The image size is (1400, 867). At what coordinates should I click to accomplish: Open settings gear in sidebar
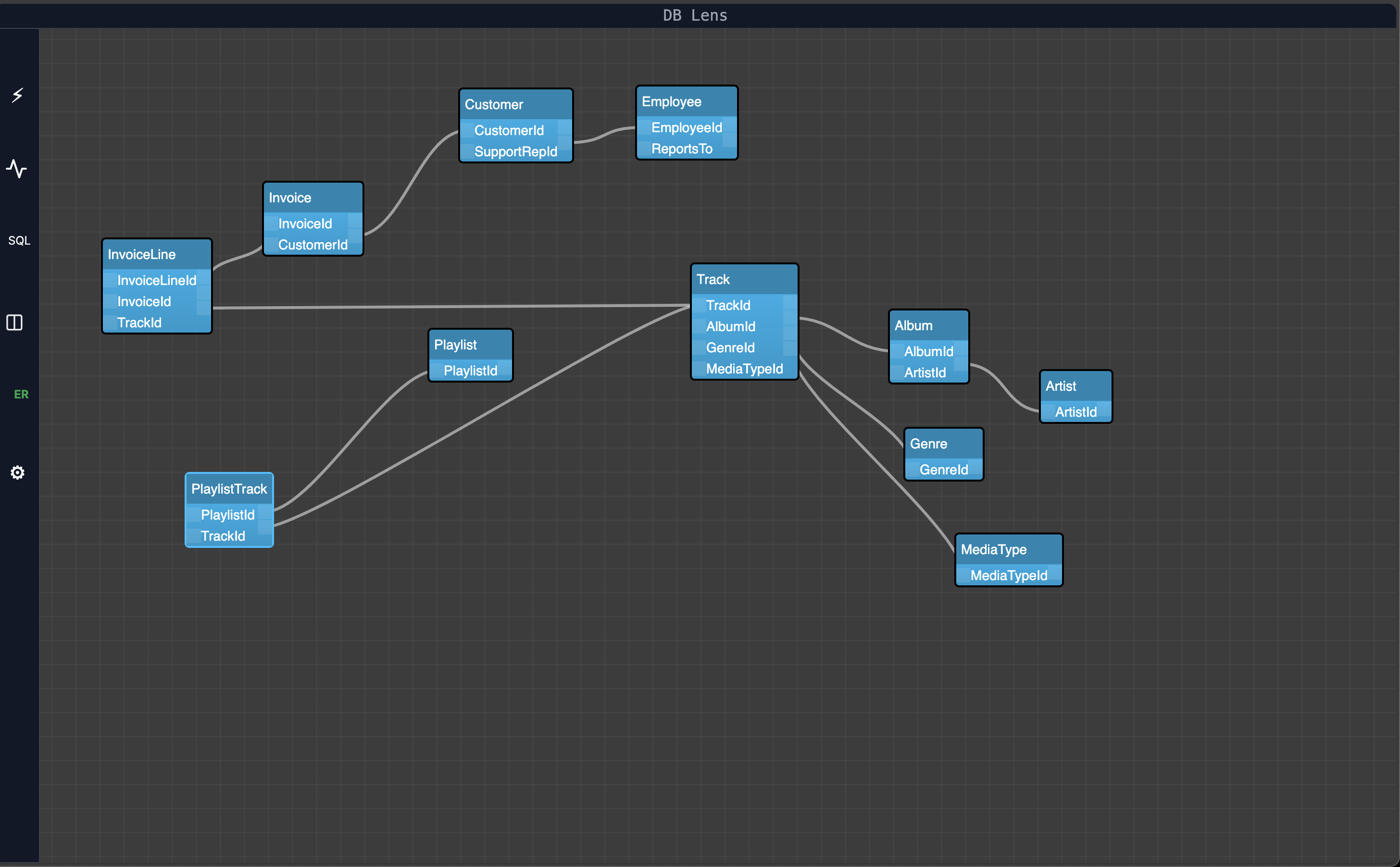click(x=17, y=472)
